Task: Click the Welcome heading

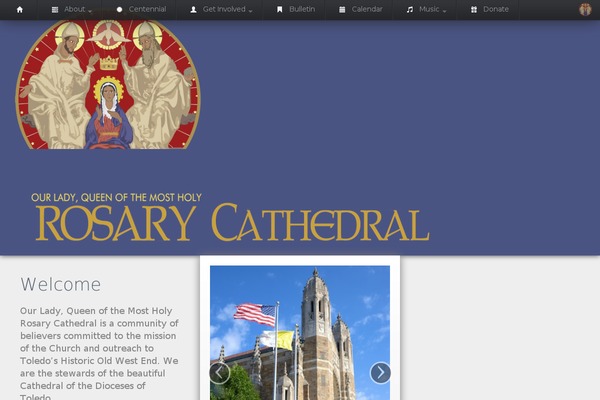Action: [x=60, y=284]
